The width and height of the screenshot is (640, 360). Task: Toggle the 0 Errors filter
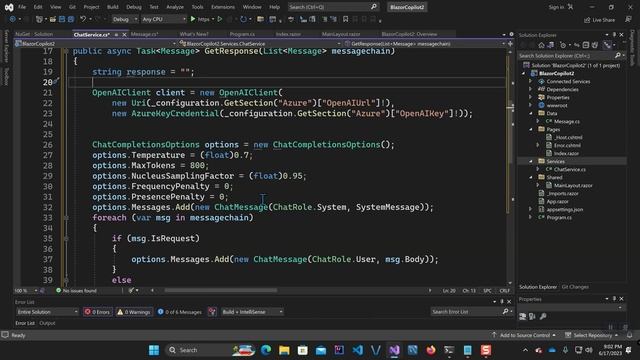tap(97, 312)
